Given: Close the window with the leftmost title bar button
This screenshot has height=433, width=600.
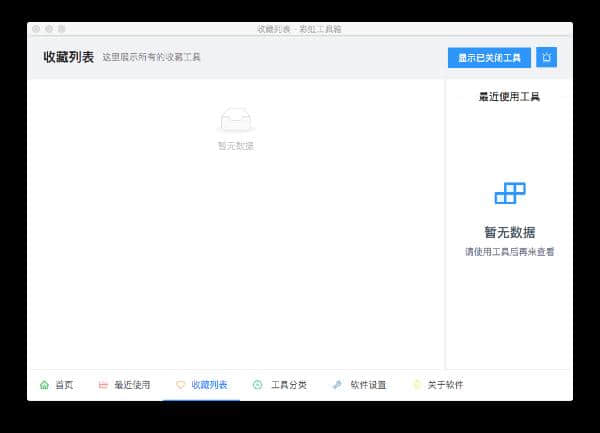Looking at the screenshot, I should (36, 29).
